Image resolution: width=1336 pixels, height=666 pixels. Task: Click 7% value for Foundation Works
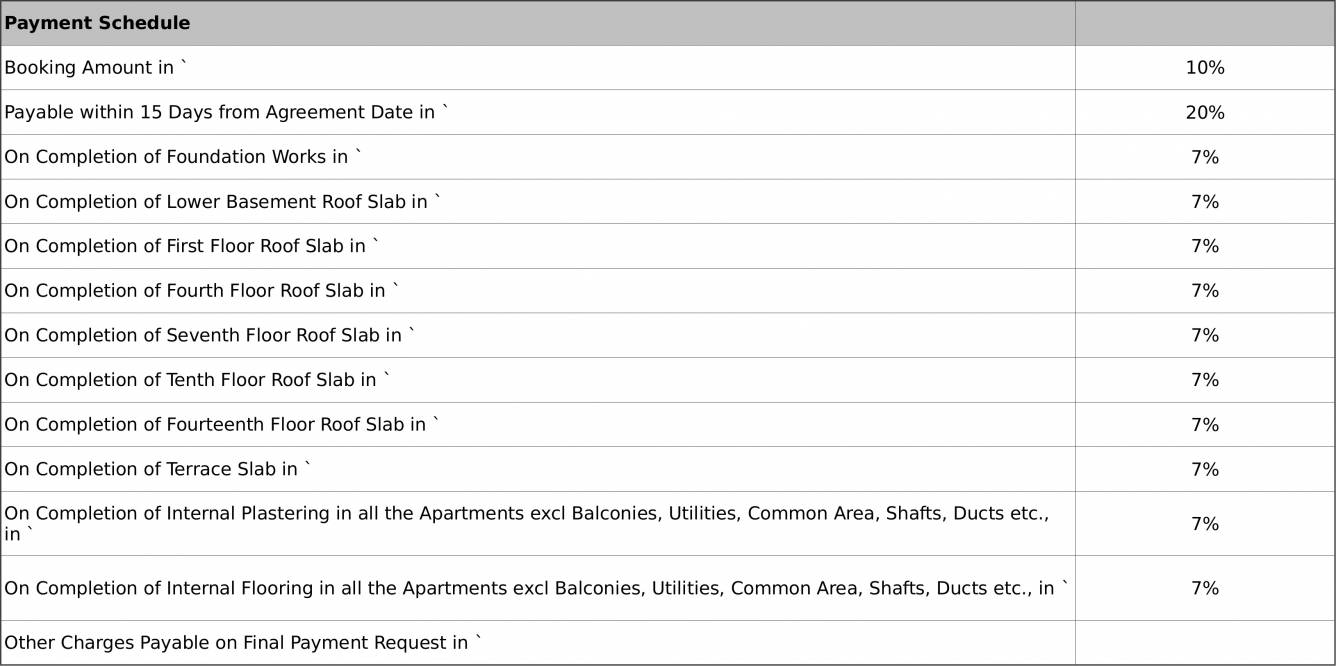[x=1205, y=157]
